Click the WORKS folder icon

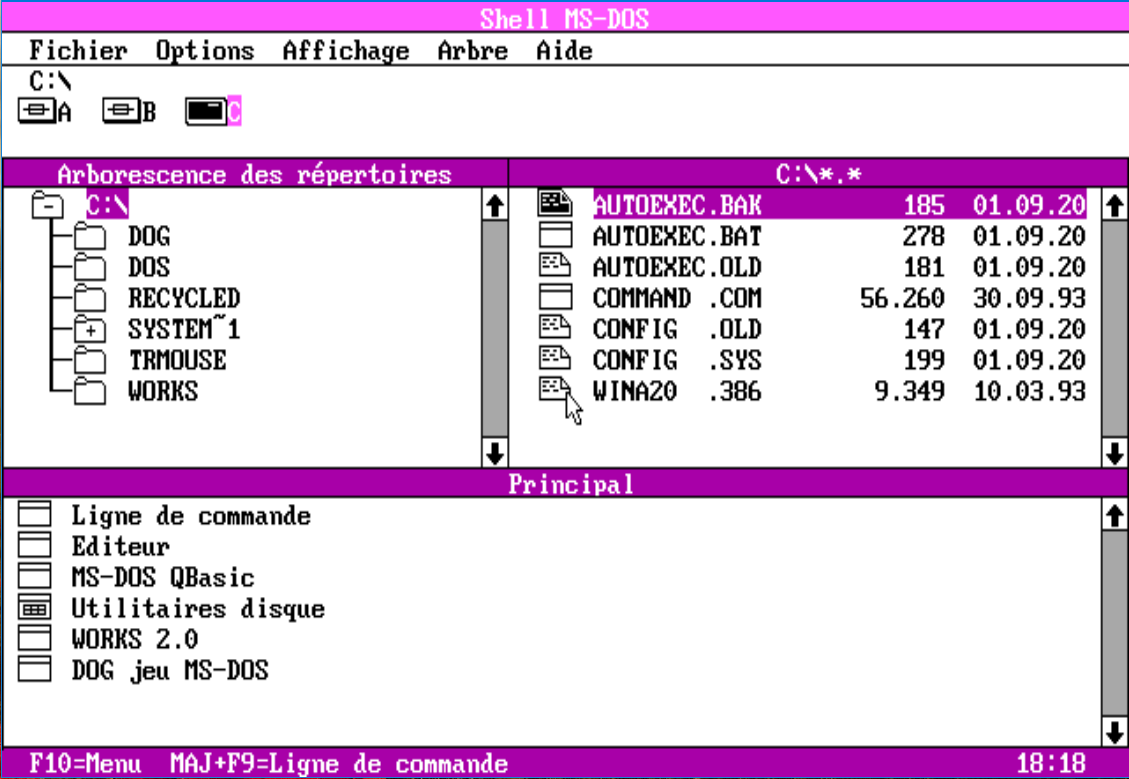click(x=90, y=391)
